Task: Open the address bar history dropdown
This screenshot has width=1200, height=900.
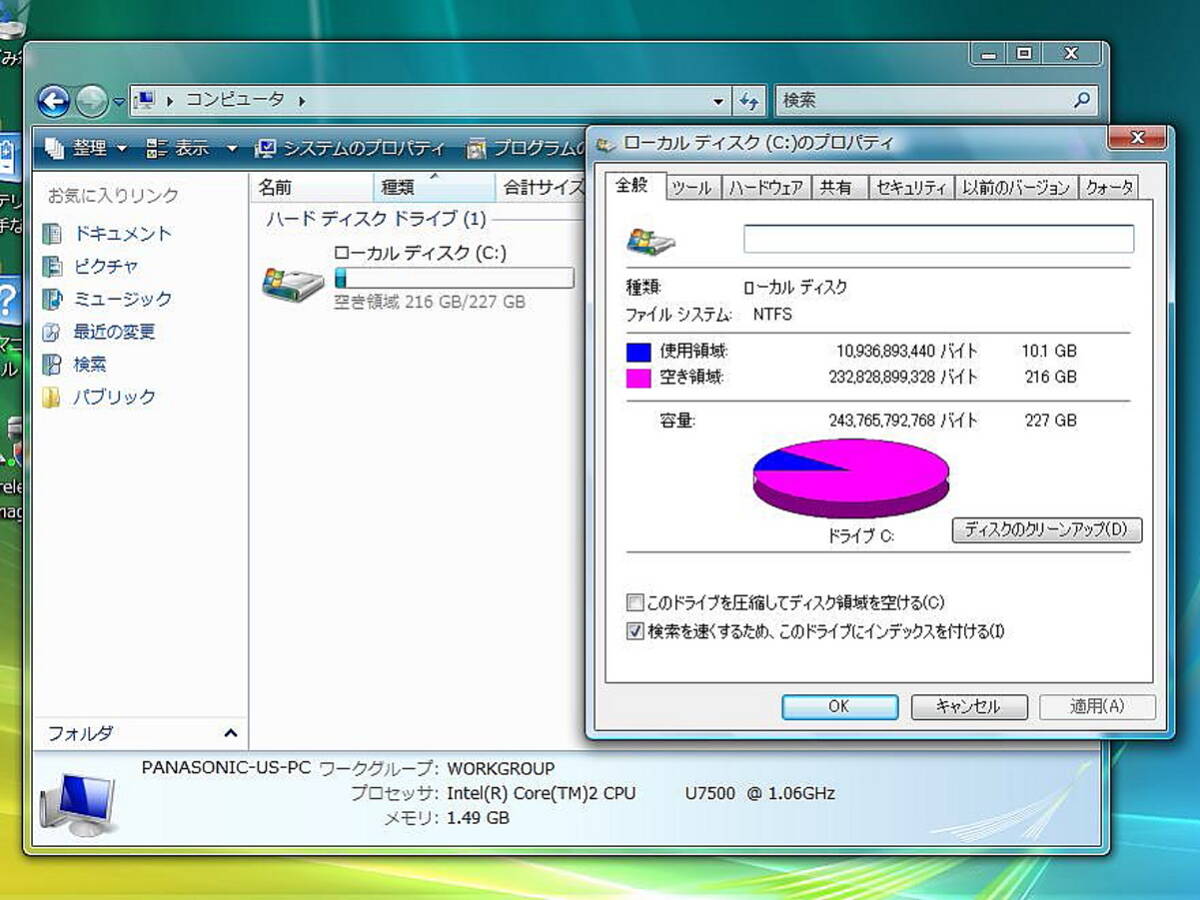Action: pos(718,101)
